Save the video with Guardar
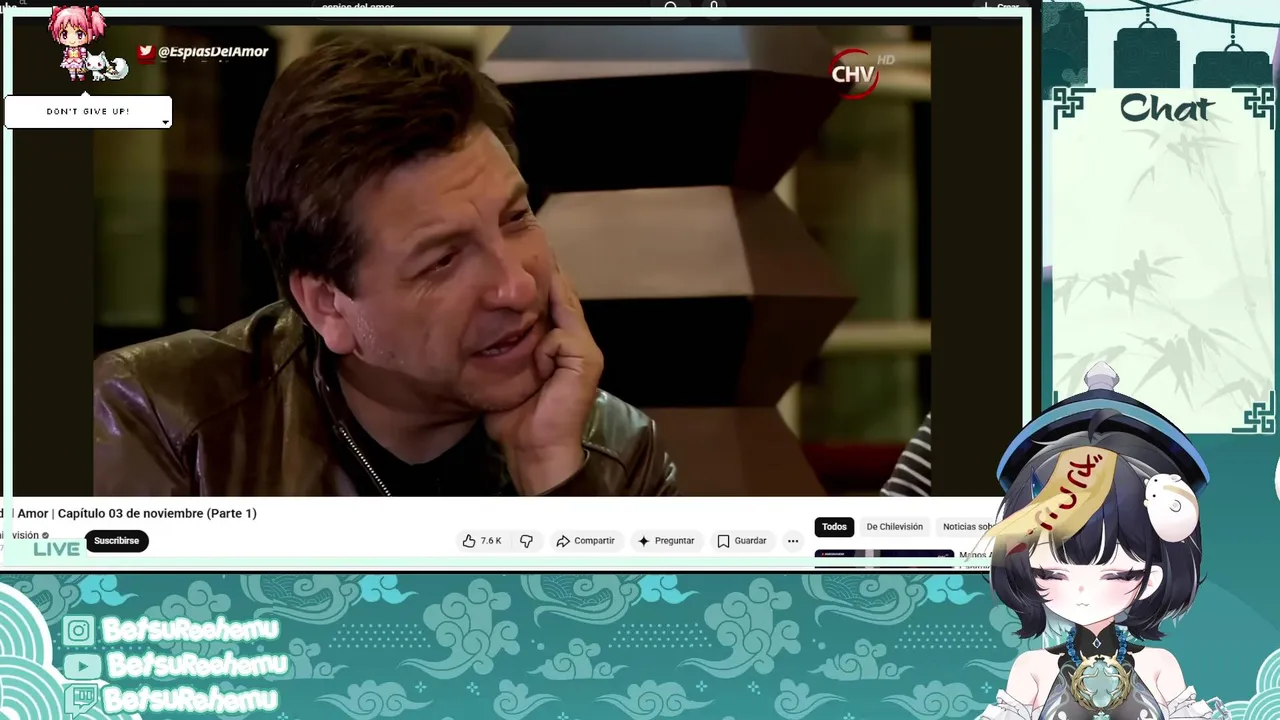This screenshot has height=720, width=1280. [742, 541]
